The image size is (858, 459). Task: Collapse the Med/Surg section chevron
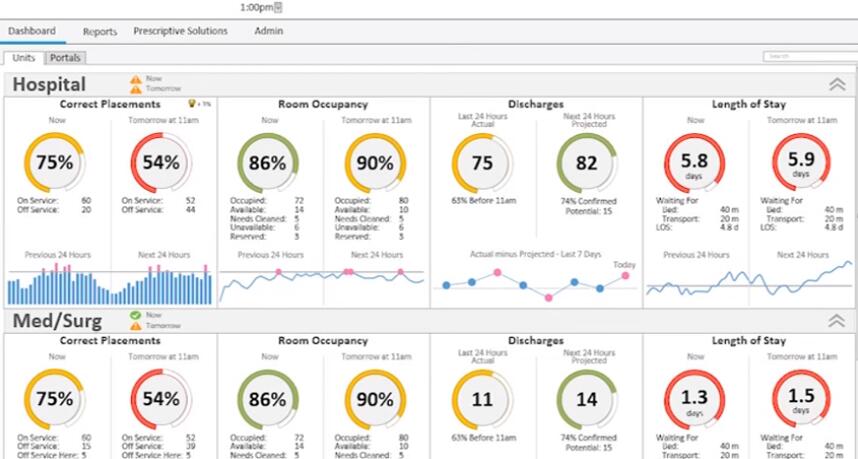click(837, 321)
